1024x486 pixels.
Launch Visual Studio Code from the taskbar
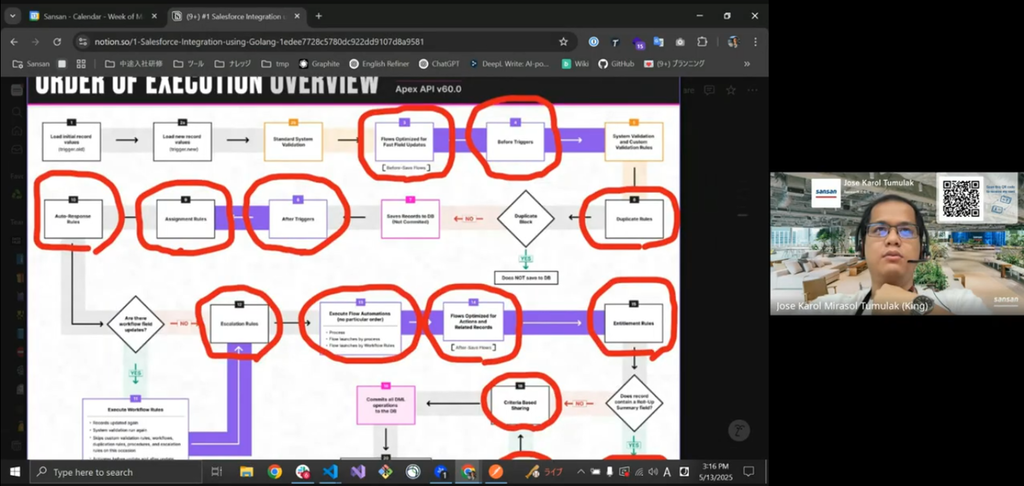328,472
